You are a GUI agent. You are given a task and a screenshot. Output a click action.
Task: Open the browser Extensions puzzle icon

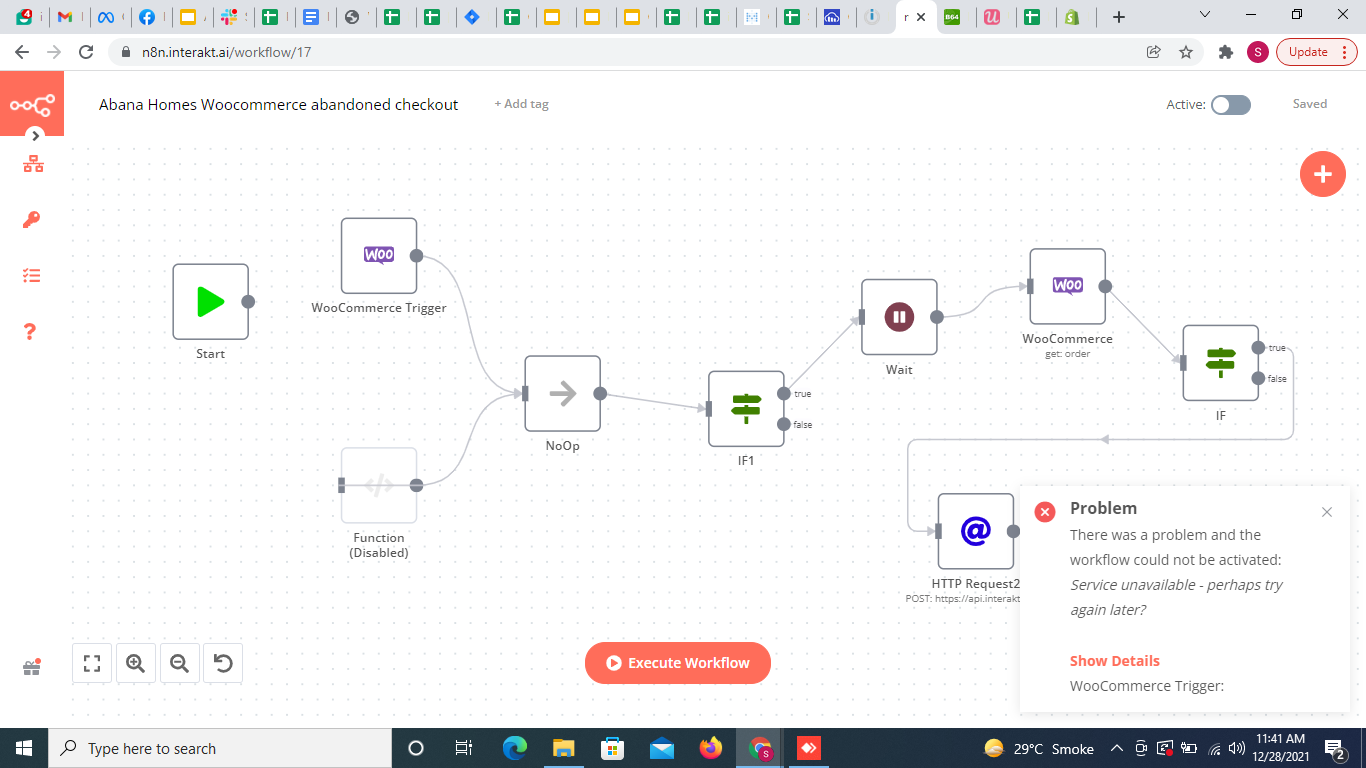pos(1226,52)
